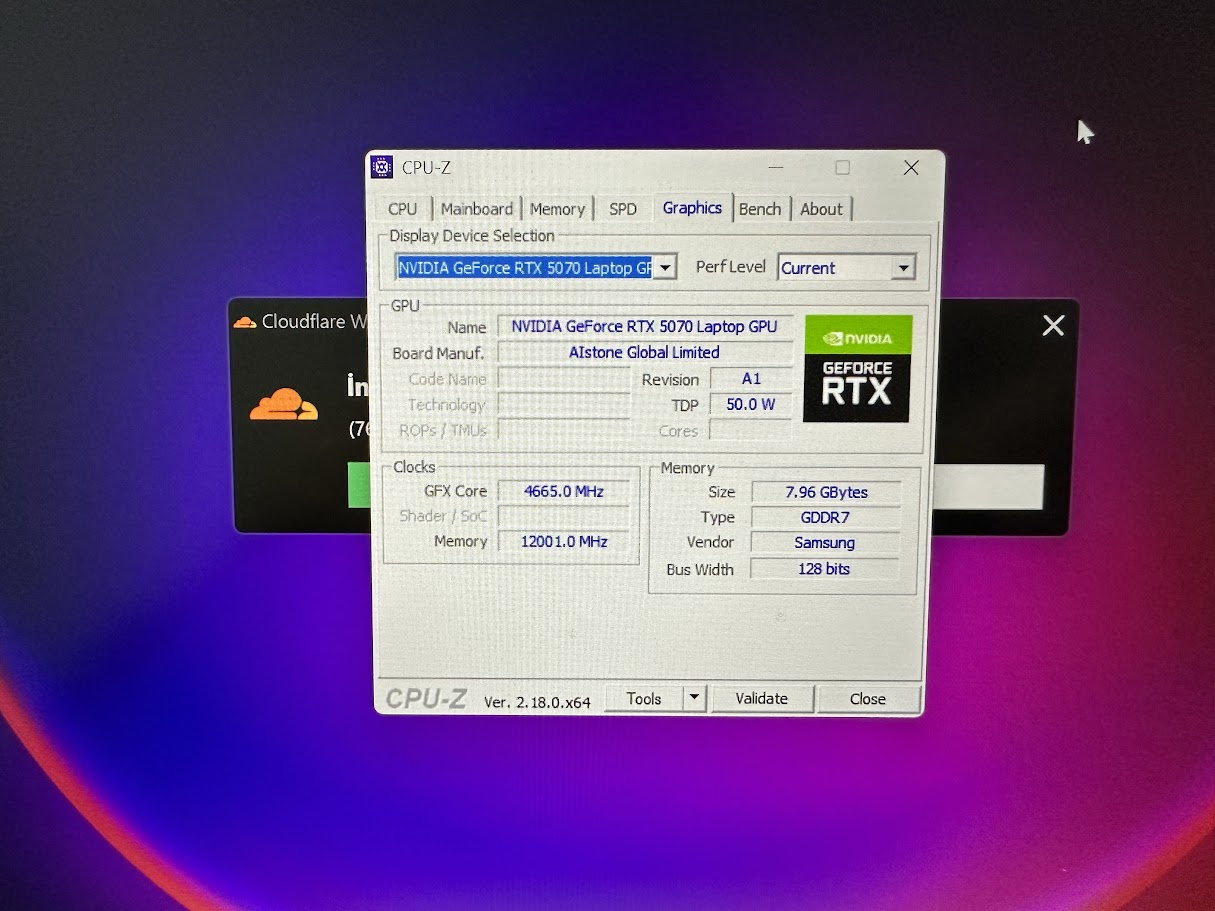
Task: Click the GPU Name field
Action: point(644,327)
